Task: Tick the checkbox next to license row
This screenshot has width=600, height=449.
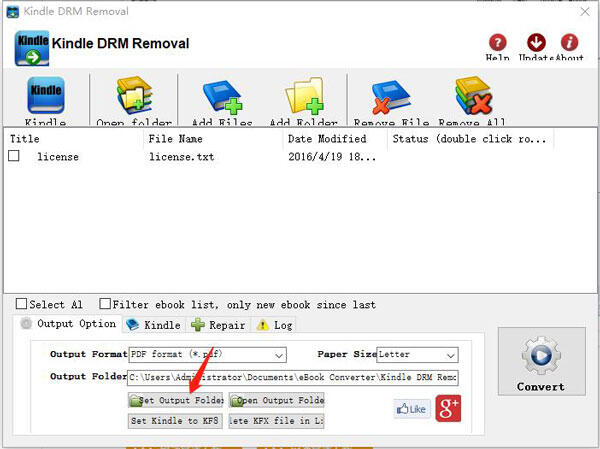Action: (x=14, y=157)
